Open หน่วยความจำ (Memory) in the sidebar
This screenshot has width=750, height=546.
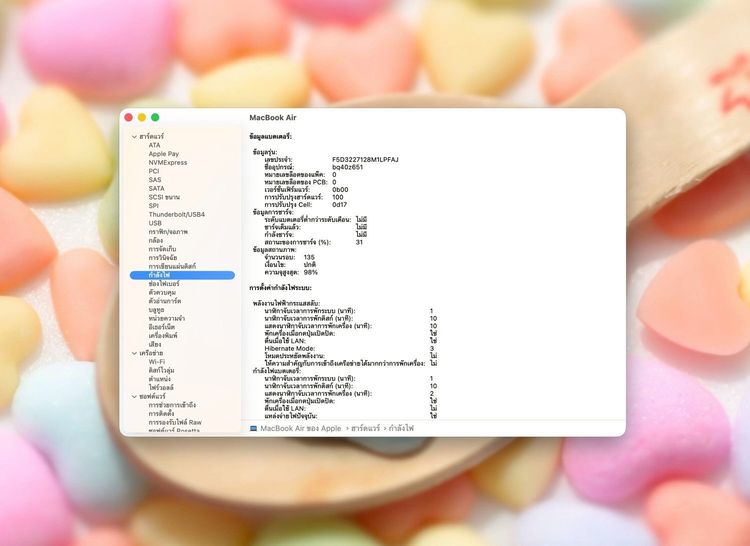pos(166,318)
